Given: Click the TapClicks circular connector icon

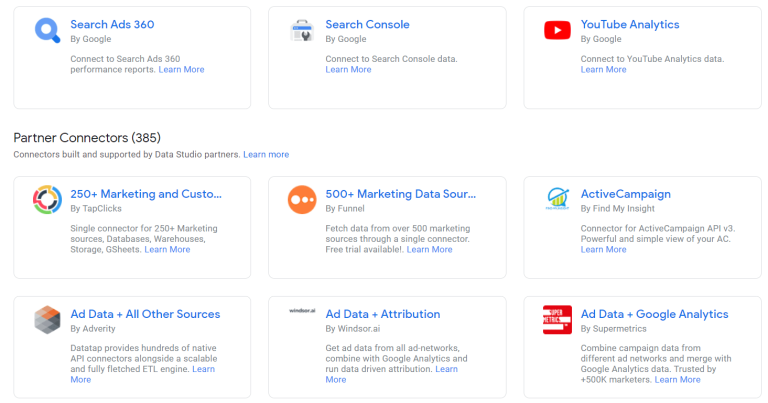Looking at the screenshot, I should point(46,201).
